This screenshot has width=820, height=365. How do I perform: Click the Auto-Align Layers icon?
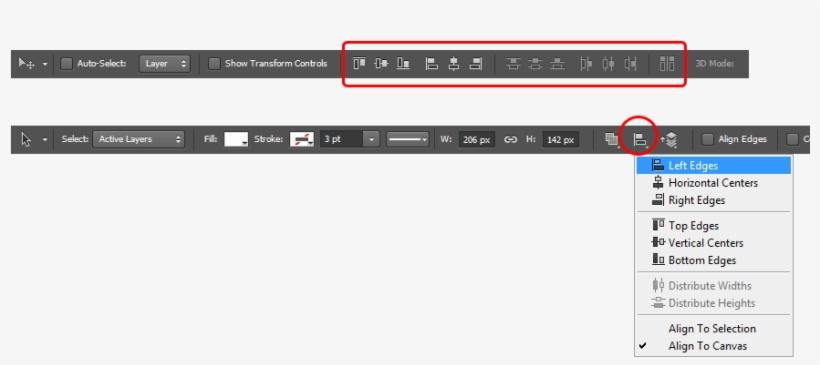tap(667, 64)
